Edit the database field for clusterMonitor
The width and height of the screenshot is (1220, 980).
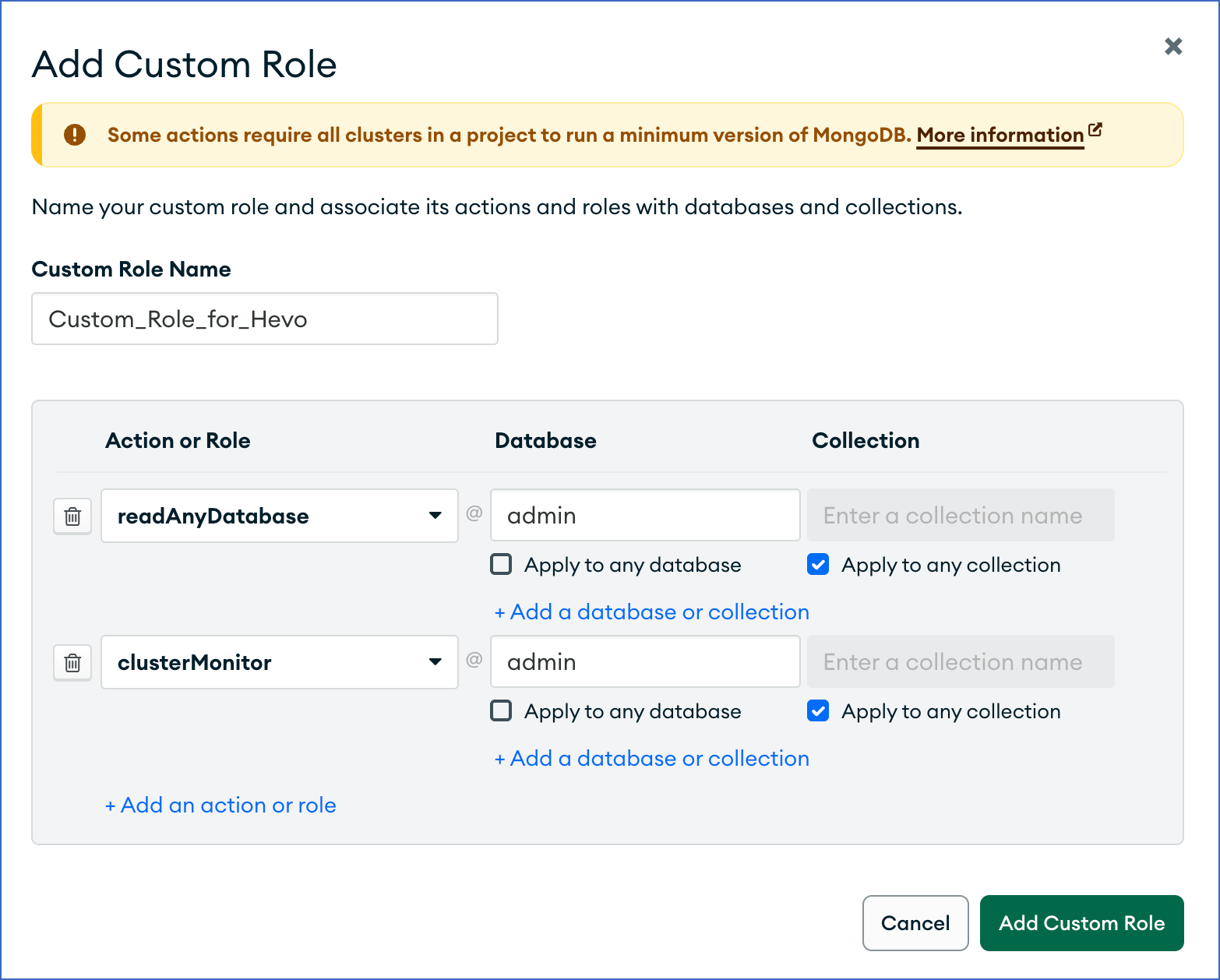(x=645, y=661)
